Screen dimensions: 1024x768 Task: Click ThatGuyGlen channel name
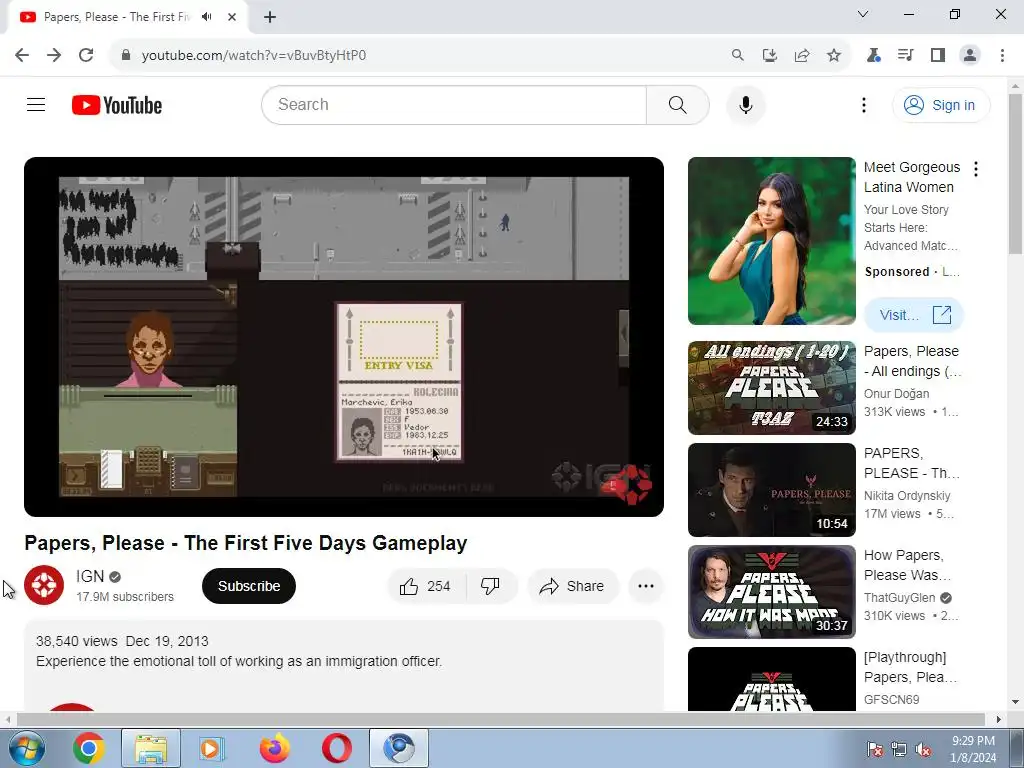[900, 598]
